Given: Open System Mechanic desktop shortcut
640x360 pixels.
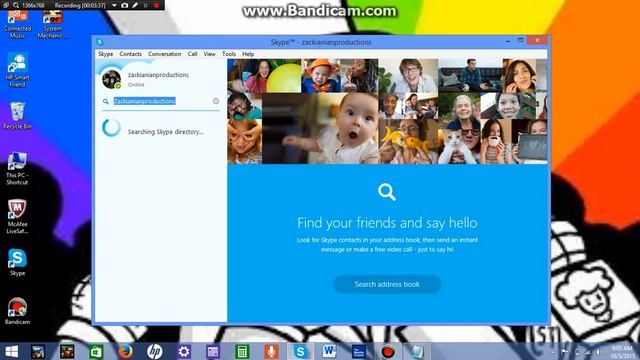Looking at the screenshot, I should [53, 23].
